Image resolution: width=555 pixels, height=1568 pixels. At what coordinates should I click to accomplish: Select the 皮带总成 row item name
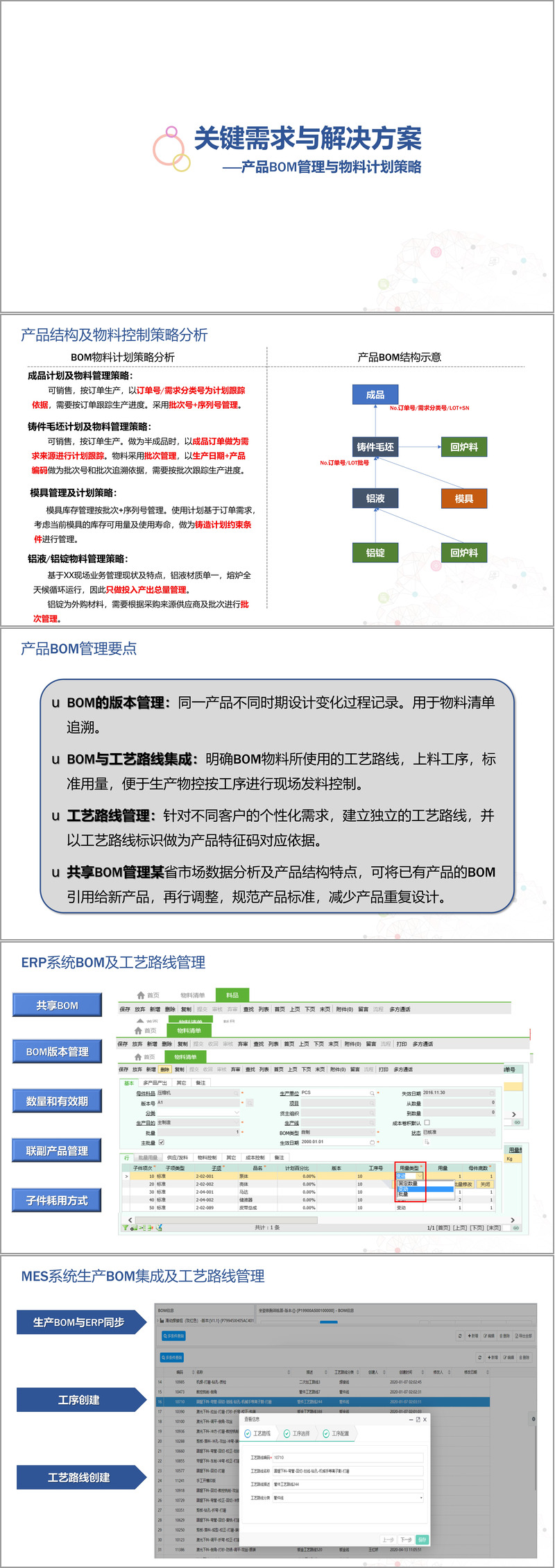[248, 1208]
